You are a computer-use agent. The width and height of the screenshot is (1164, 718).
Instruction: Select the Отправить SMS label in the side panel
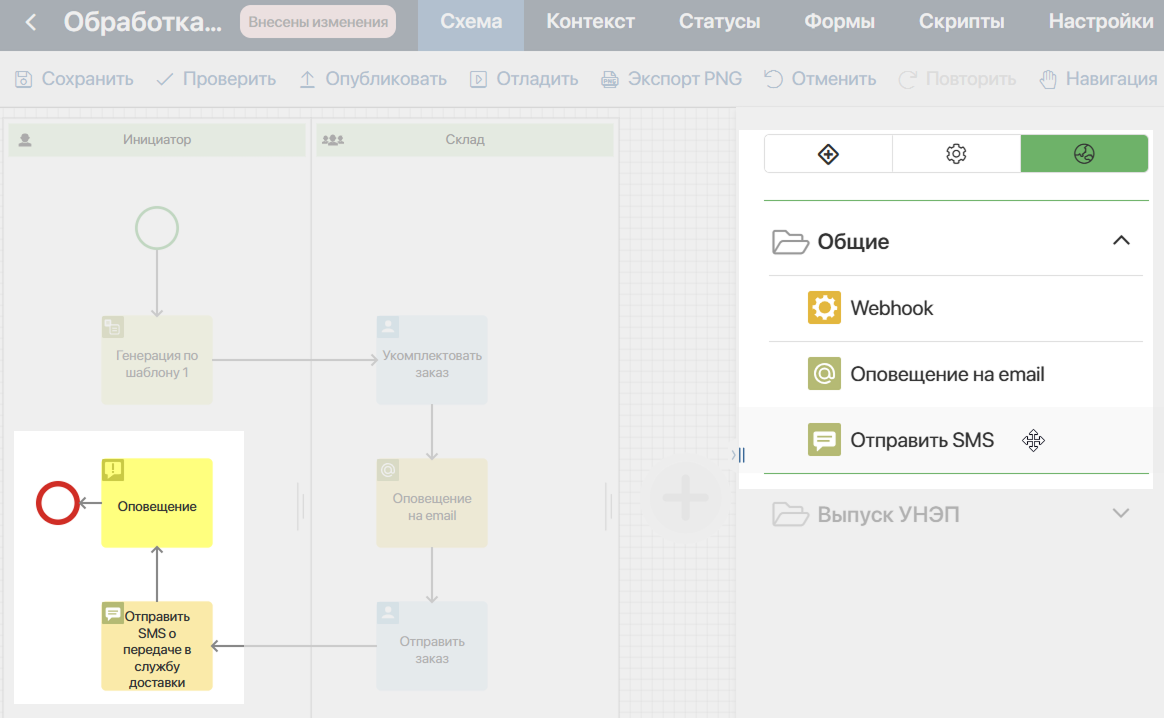coord(922,440)
